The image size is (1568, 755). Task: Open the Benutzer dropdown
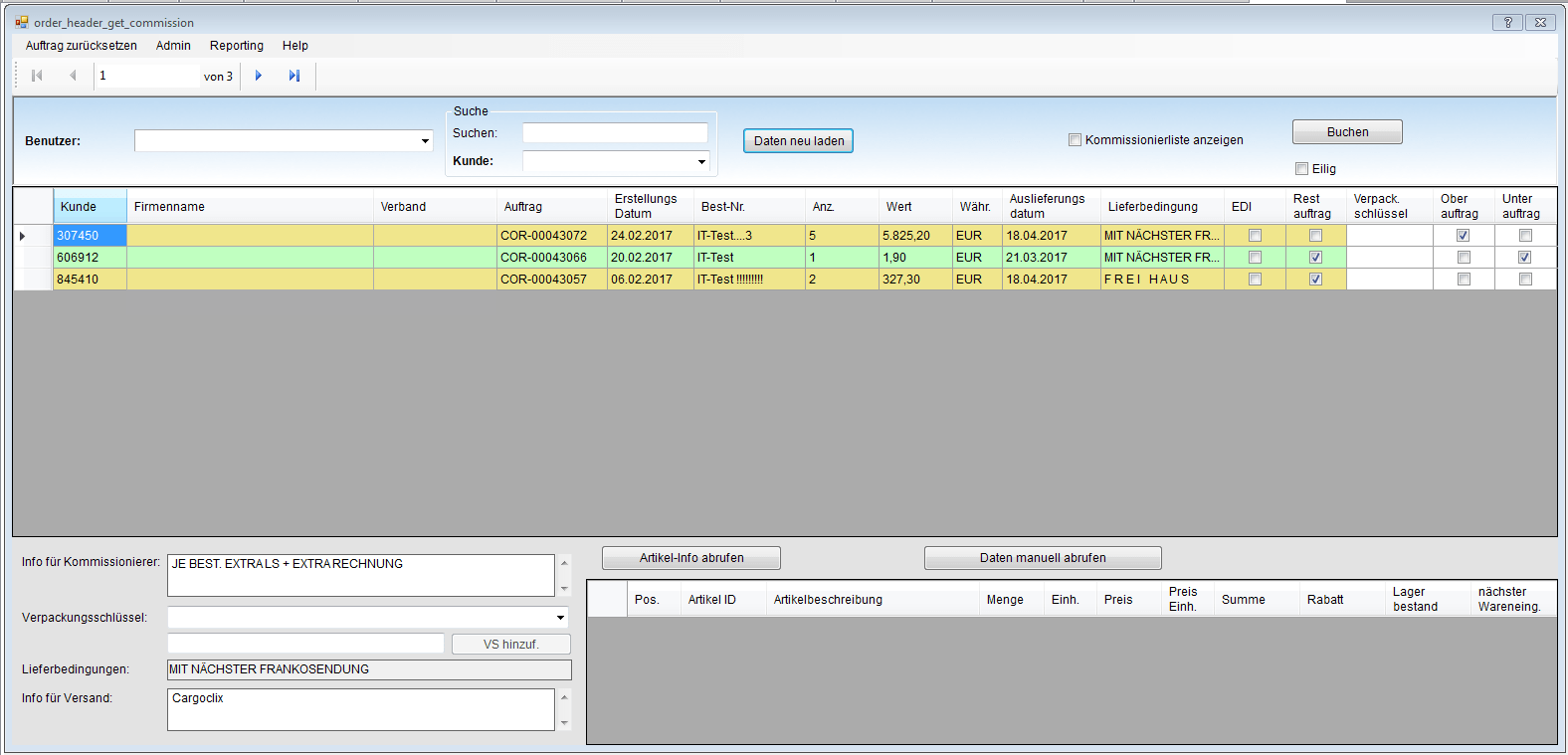(x=425, y=141)
